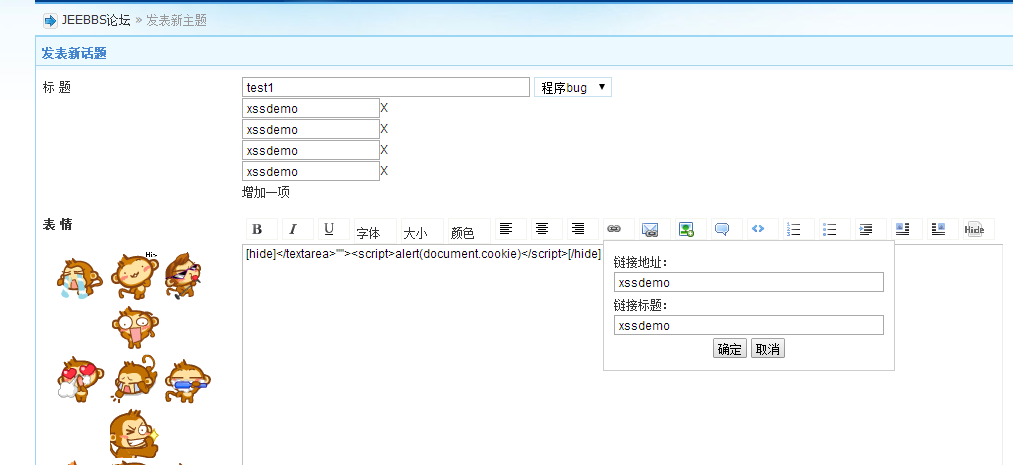Screen dimensions: 1013x465
Task: Insert an email link via the envelope icon
Action: click(x=650, y=229)
